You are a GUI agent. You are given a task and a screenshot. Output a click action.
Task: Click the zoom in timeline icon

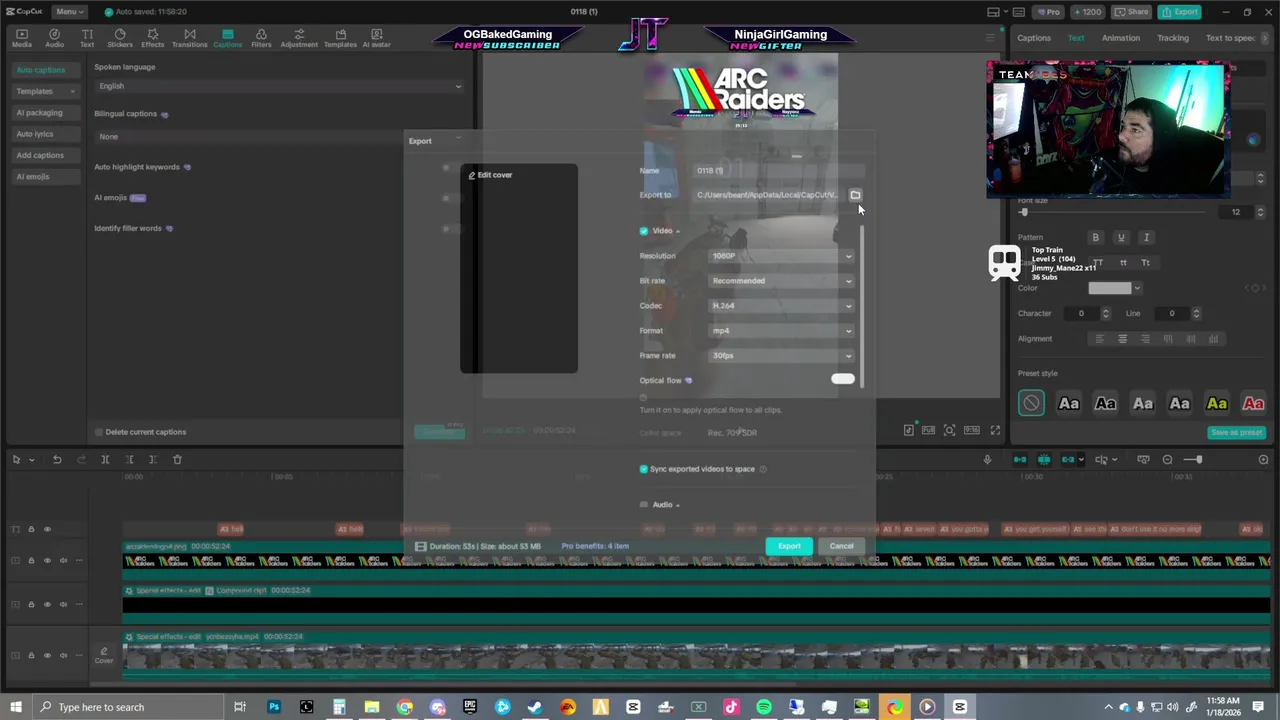click(1263, 459)
